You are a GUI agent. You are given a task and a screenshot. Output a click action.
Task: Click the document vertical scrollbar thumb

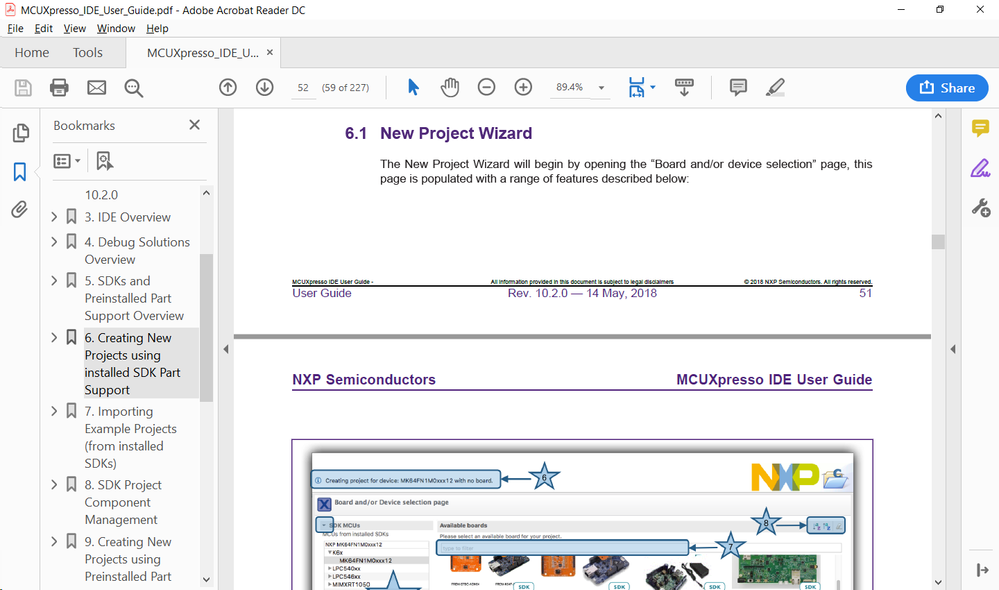[938, 241]
